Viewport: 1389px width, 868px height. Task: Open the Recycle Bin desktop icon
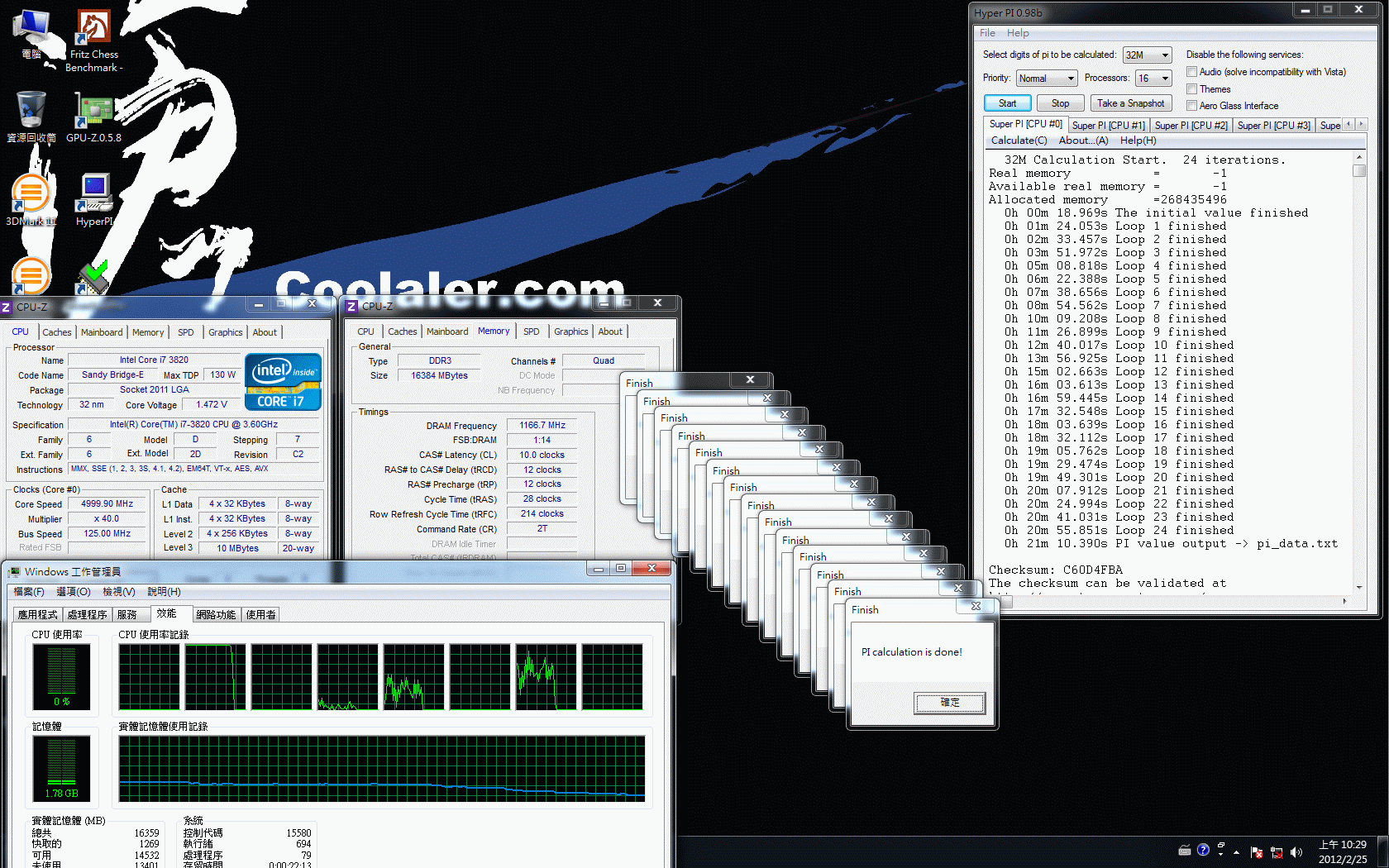point(31,117)
